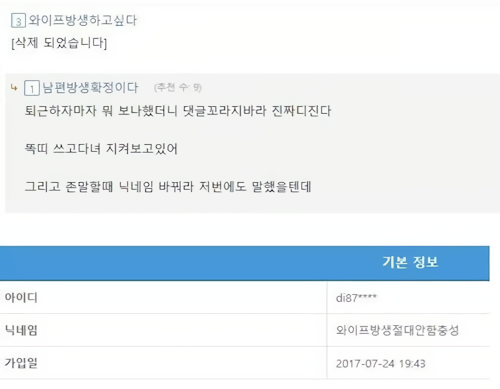Click the 아이디 row label

tap(21, 297)
